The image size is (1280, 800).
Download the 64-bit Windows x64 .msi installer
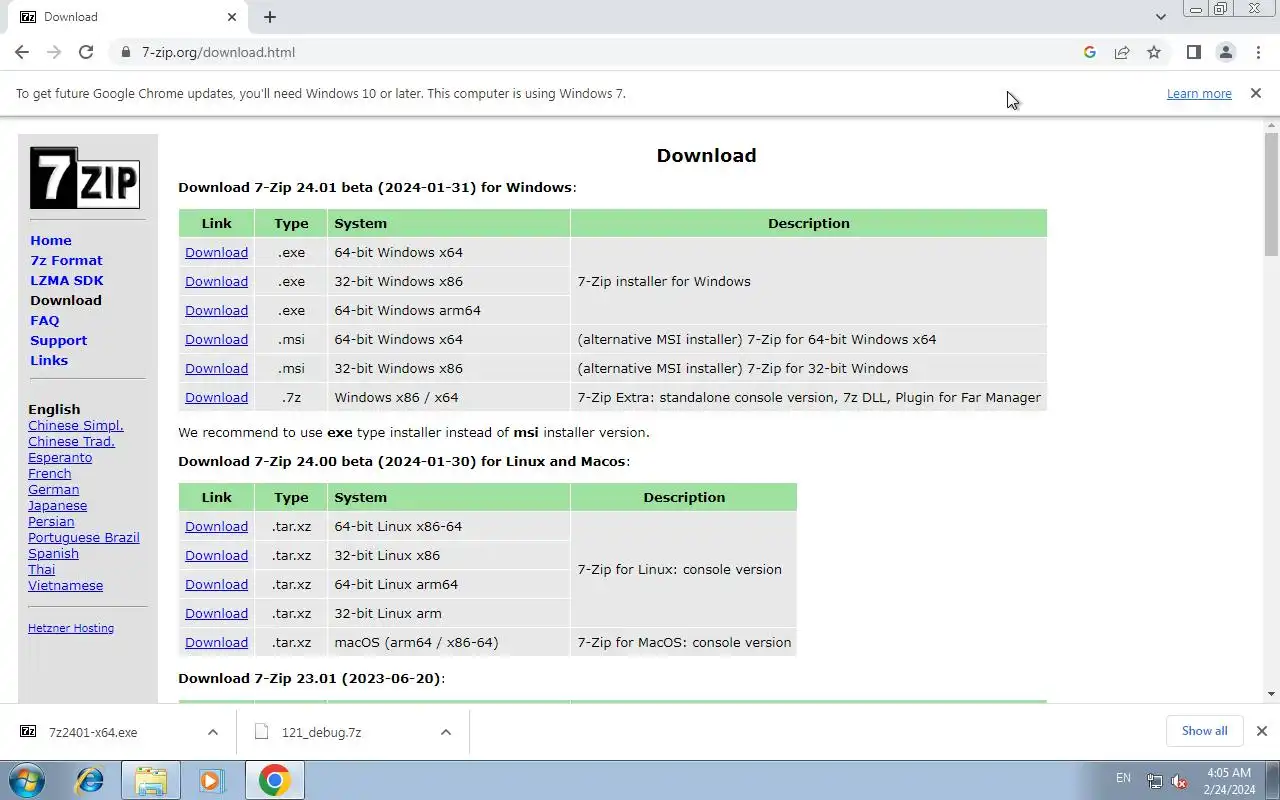point(216,339)
